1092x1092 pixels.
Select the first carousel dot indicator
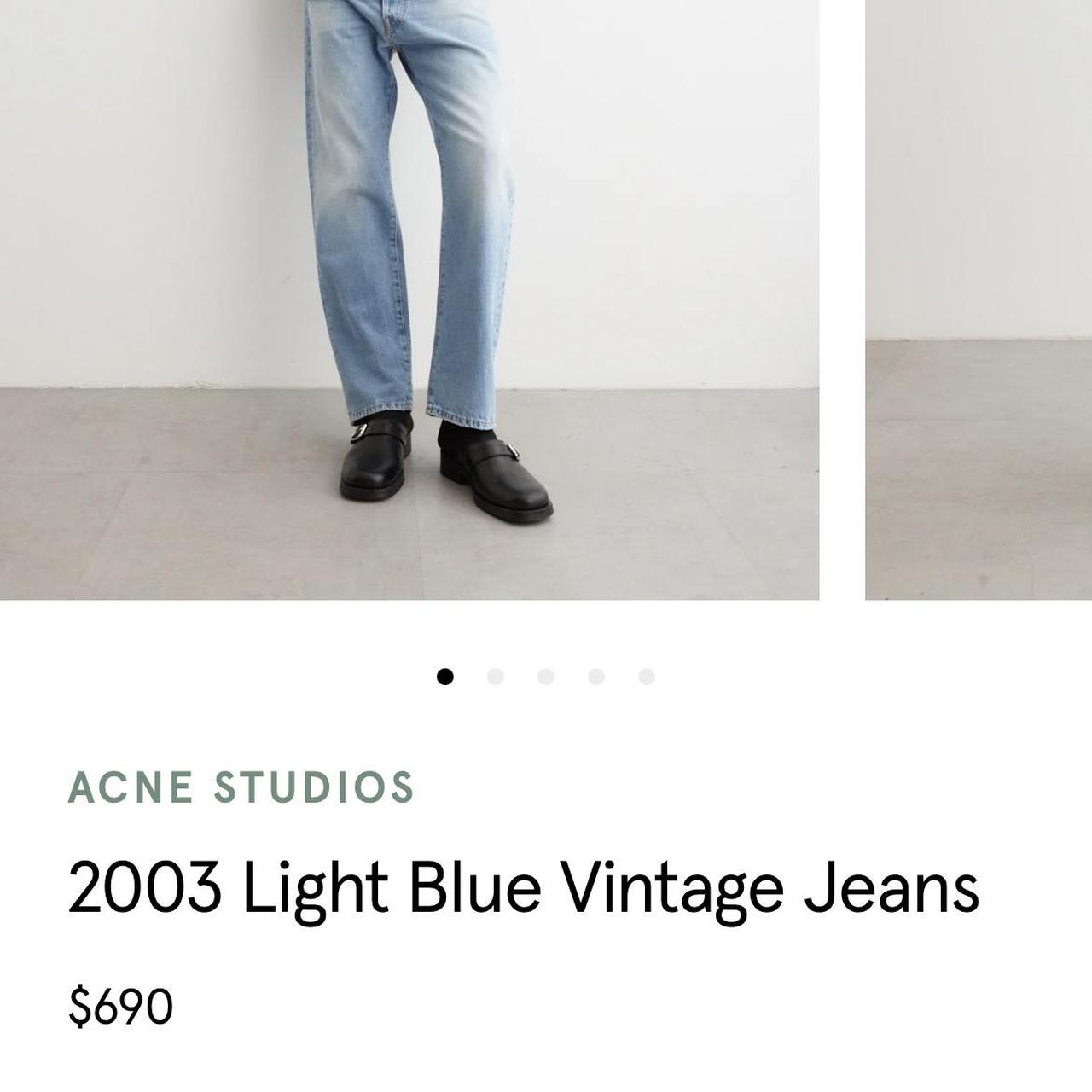point(444,677)
